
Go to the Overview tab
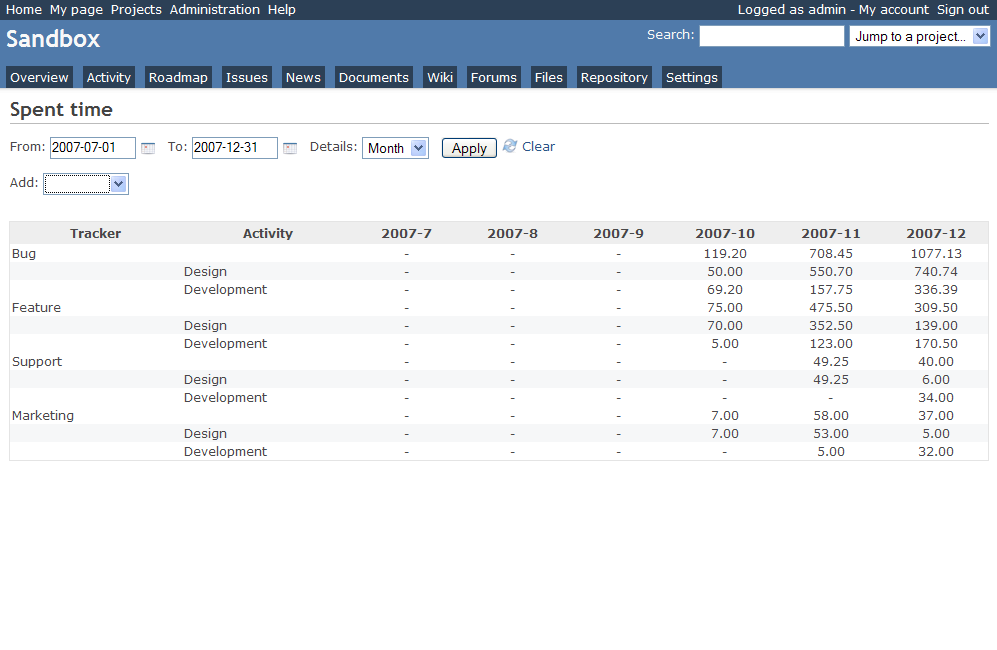[39, 78]
